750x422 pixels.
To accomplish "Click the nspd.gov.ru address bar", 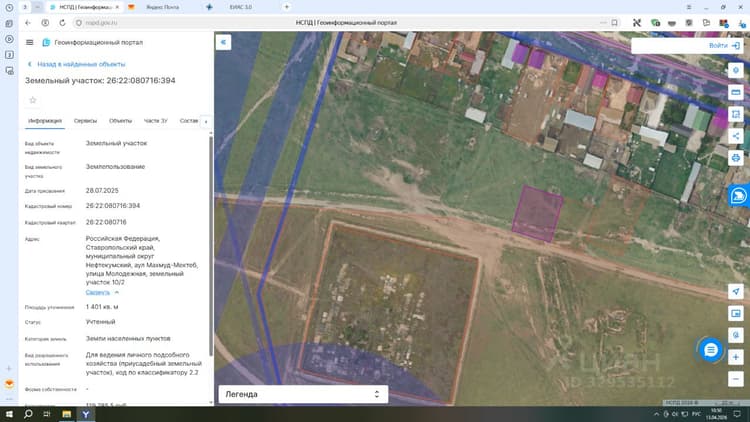I will click(101, 22).
